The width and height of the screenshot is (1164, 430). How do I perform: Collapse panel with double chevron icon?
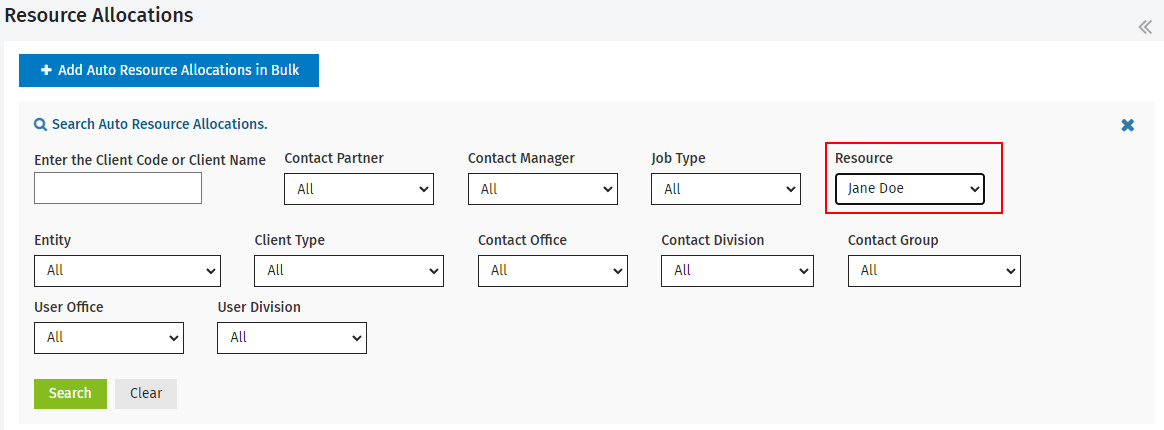1145,27
